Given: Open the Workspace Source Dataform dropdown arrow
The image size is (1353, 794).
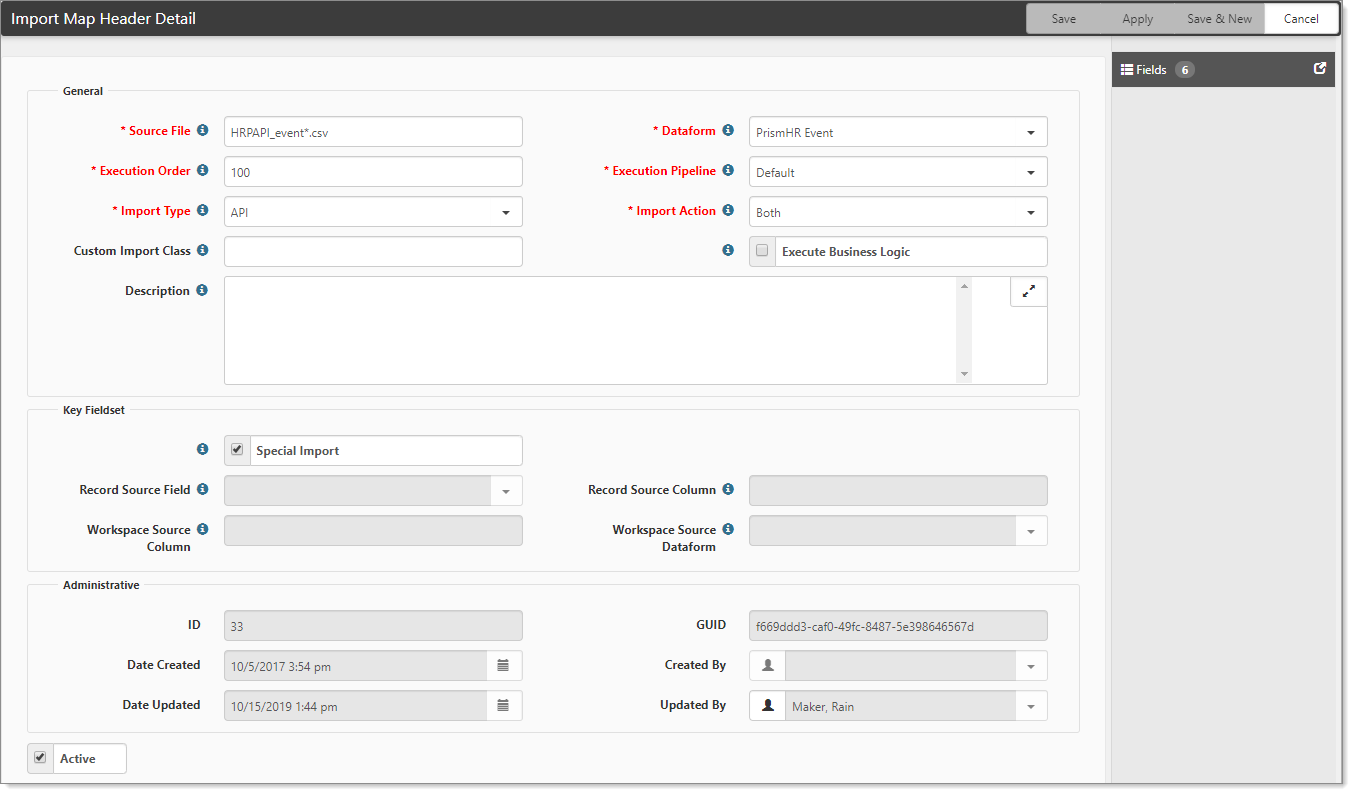Looking at the screenshot, I should point(1031,531).
